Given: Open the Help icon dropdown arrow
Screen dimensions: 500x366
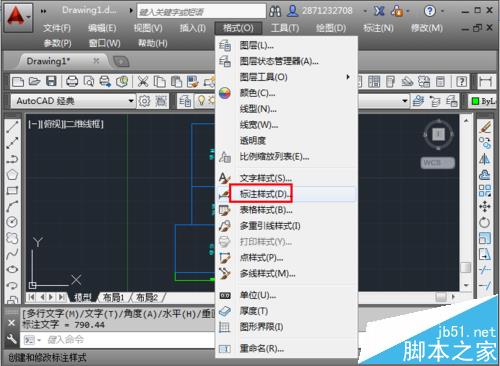Looking at the screenshot, I should [442, 11].
